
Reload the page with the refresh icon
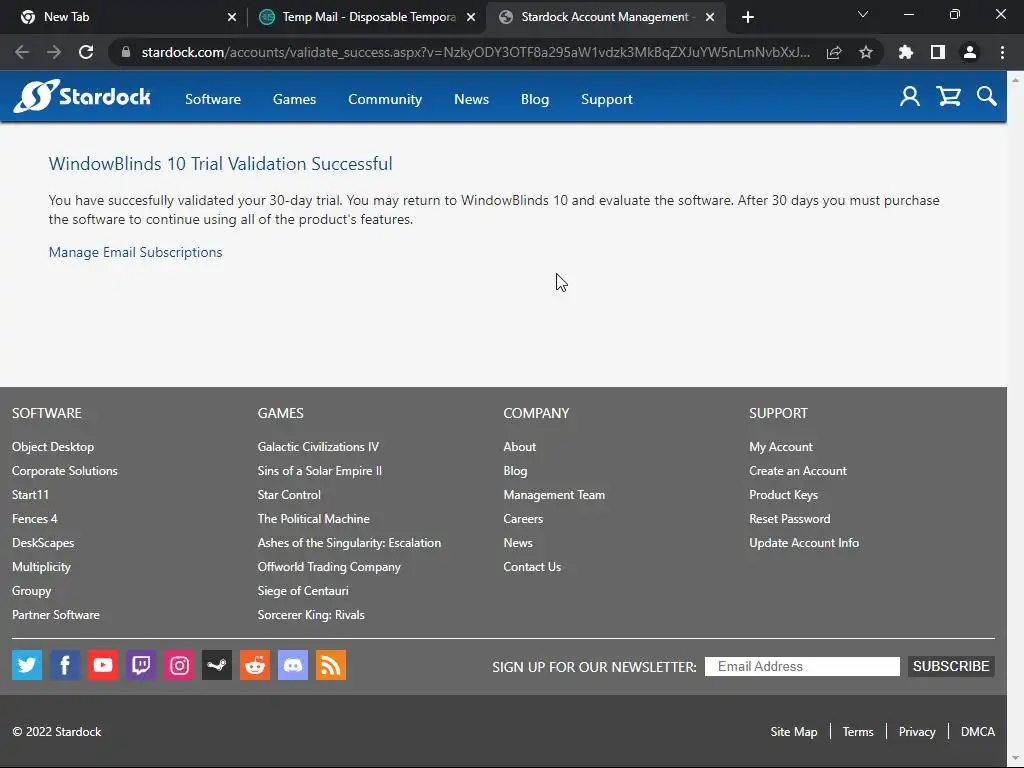tap(86, 52)
